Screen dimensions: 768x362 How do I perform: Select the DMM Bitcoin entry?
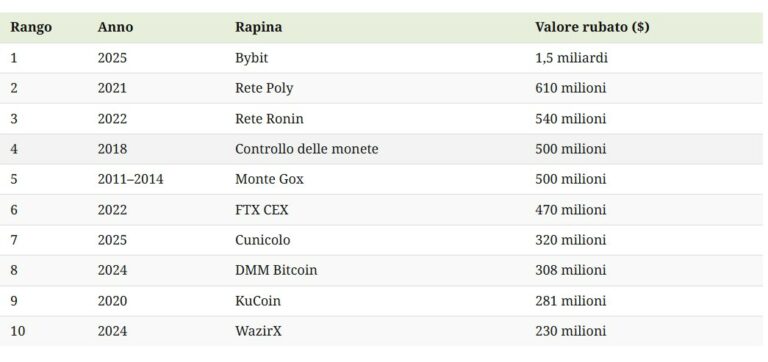click(x=276, y=270)
